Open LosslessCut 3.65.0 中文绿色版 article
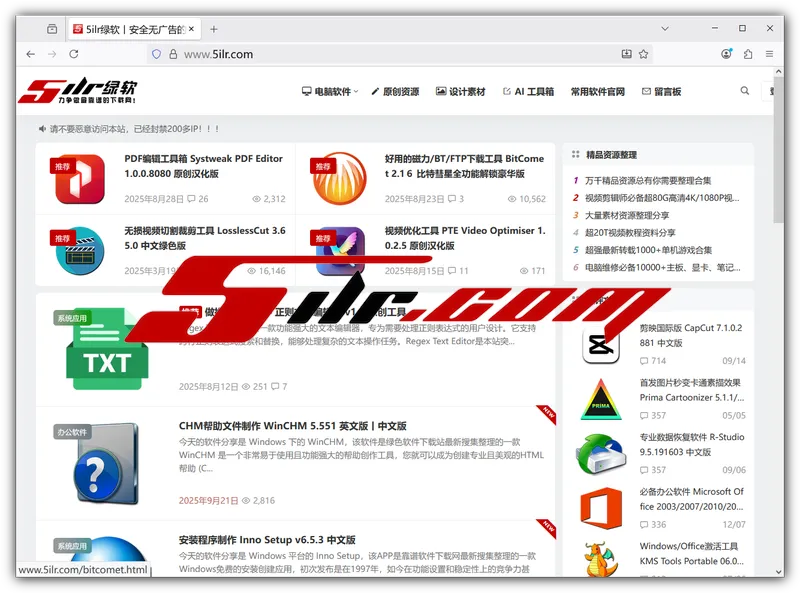 (205, 238)
